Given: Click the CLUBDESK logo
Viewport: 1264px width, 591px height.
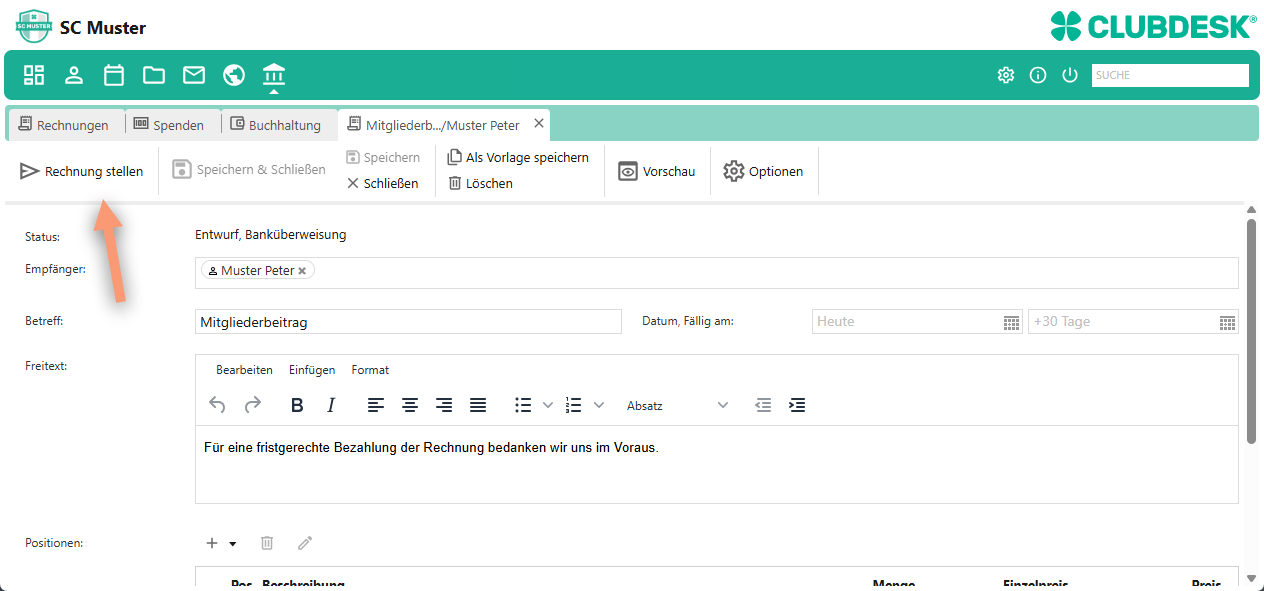Looking at the screenshot, I should coord(1154,26).
